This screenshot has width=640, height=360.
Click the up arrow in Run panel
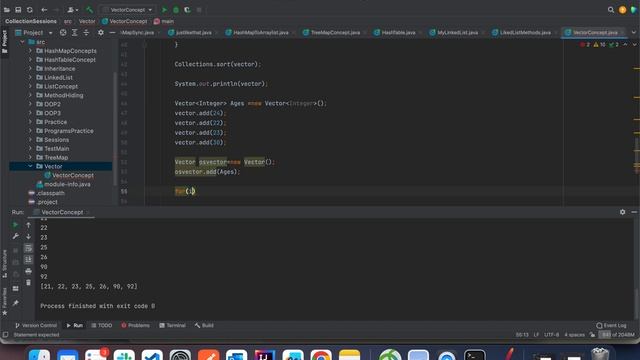click(x=28, y=225)
